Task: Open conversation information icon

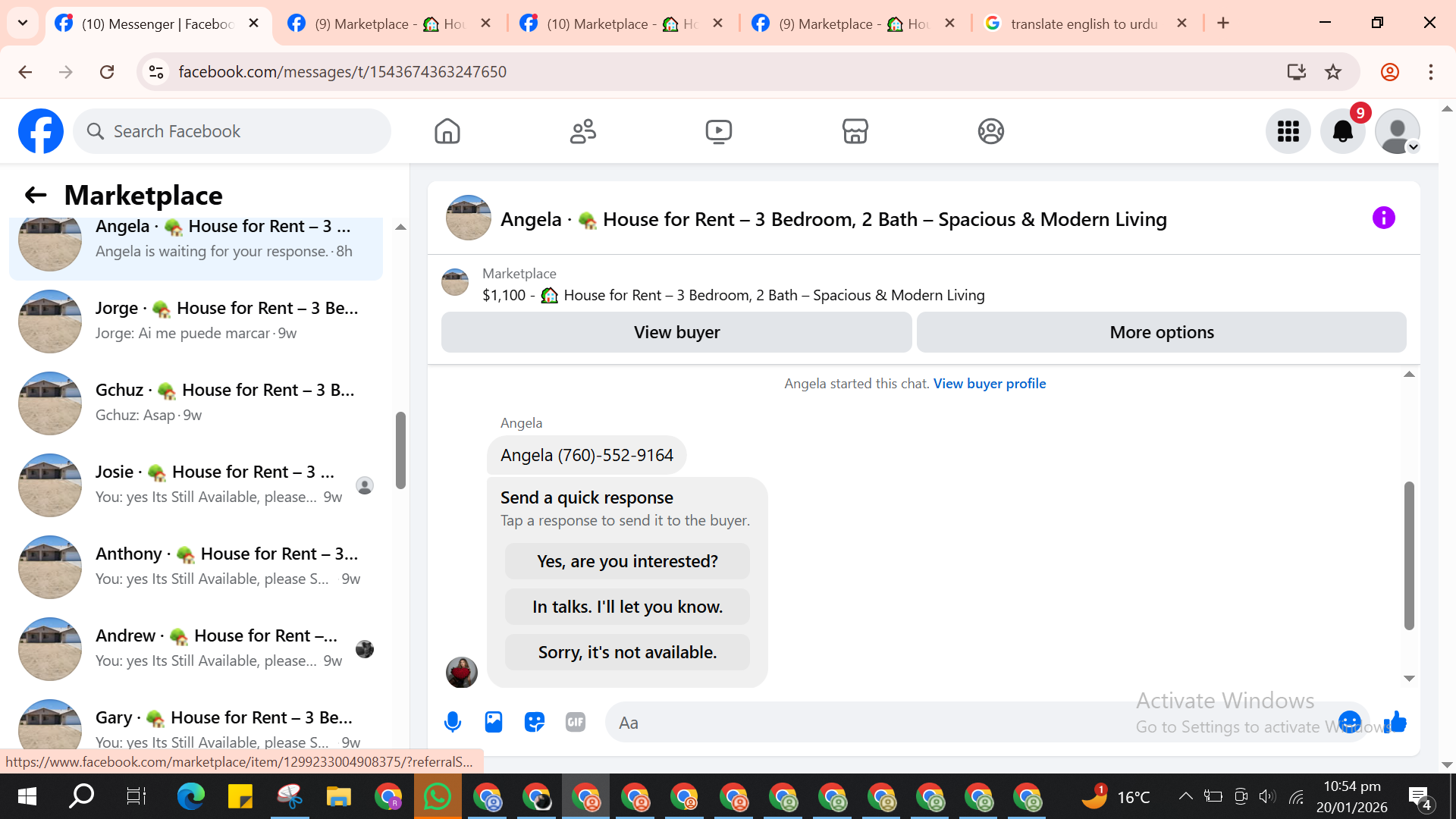Action: [x=1384, y=218]
